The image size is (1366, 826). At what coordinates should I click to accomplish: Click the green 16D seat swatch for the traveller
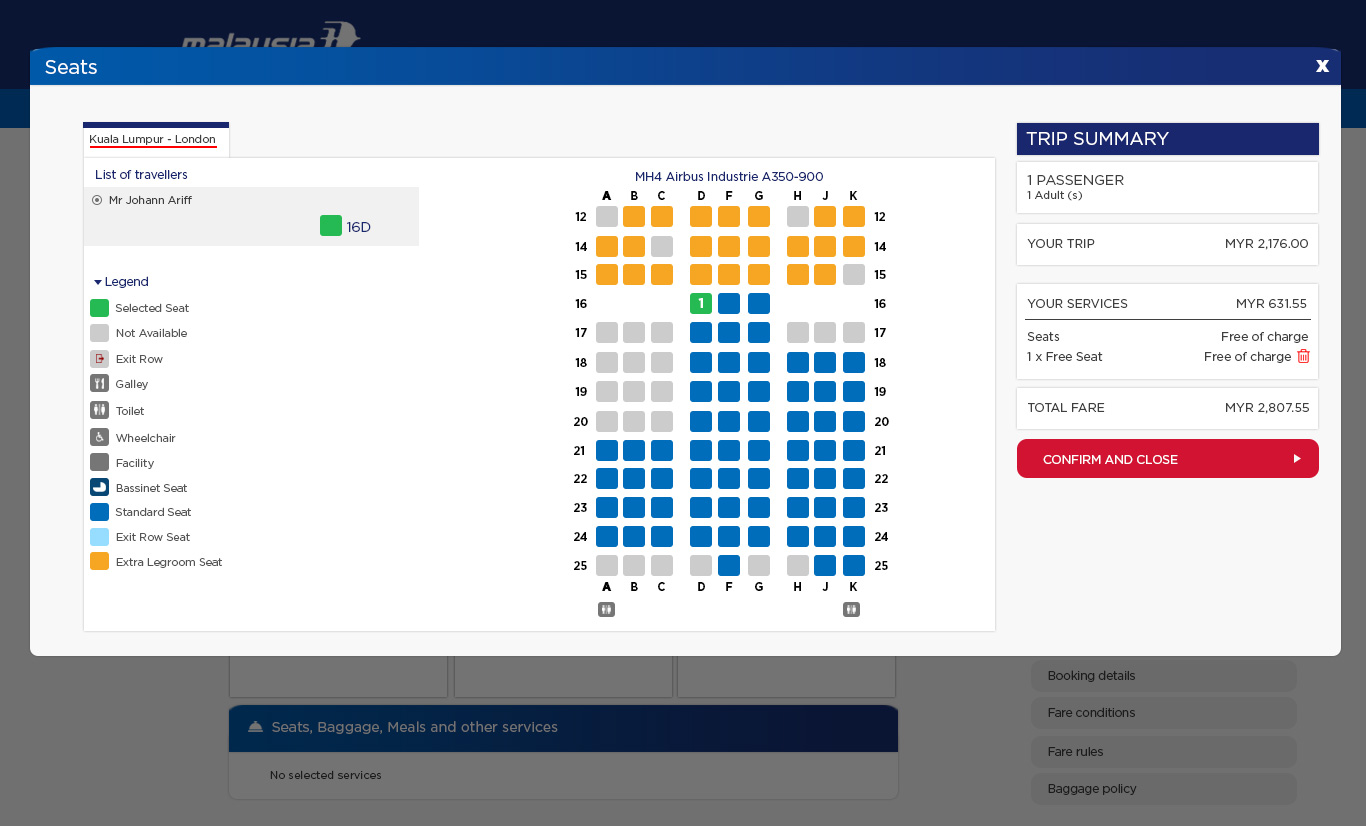click(x=331, y=226)
